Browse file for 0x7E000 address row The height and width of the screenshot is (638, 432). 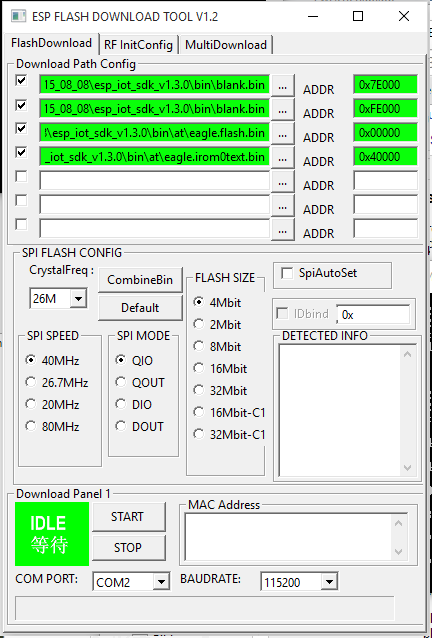(x=283, y=86)
